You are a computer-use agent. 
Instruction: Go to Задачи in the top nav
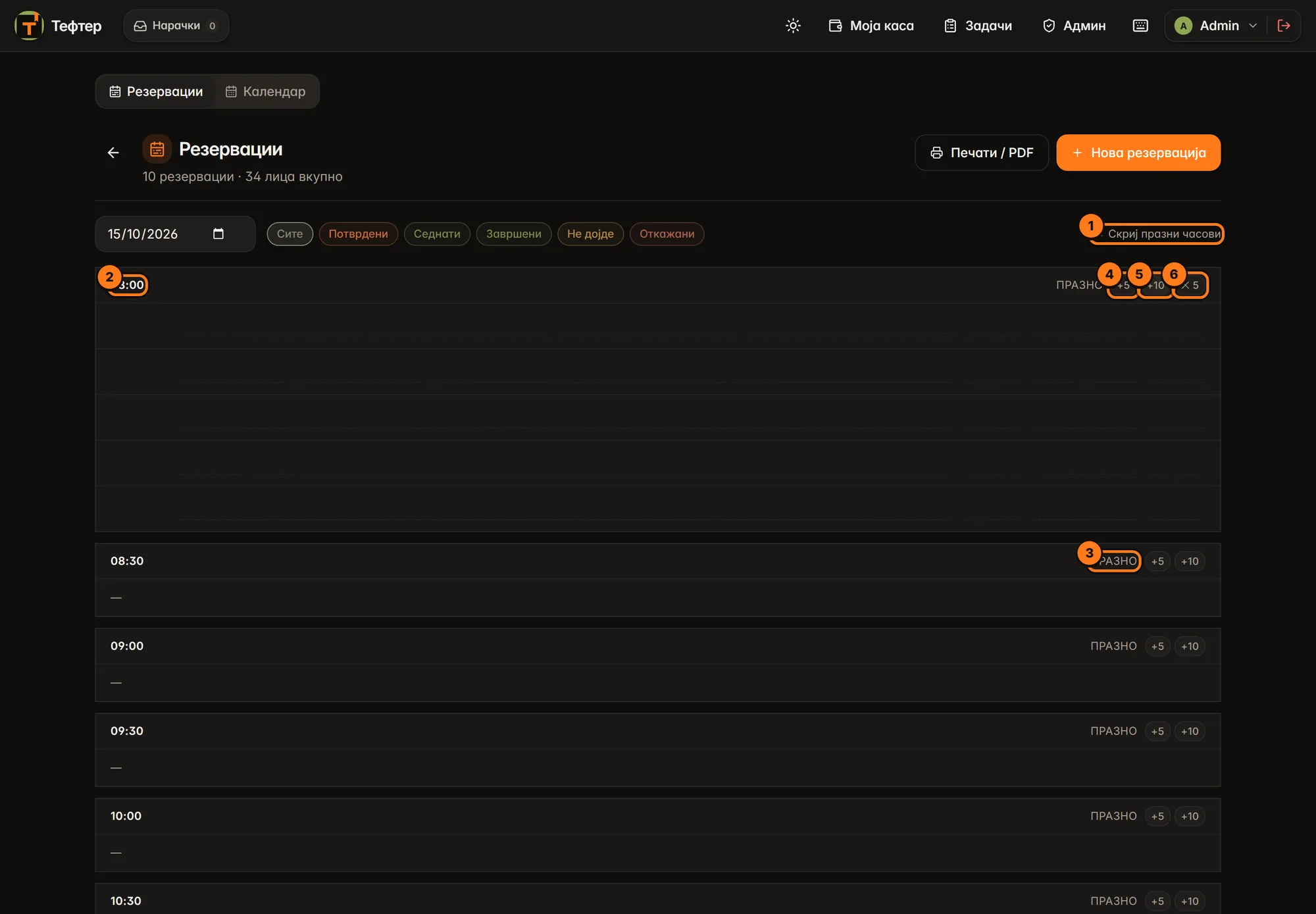tap(978, 26)
